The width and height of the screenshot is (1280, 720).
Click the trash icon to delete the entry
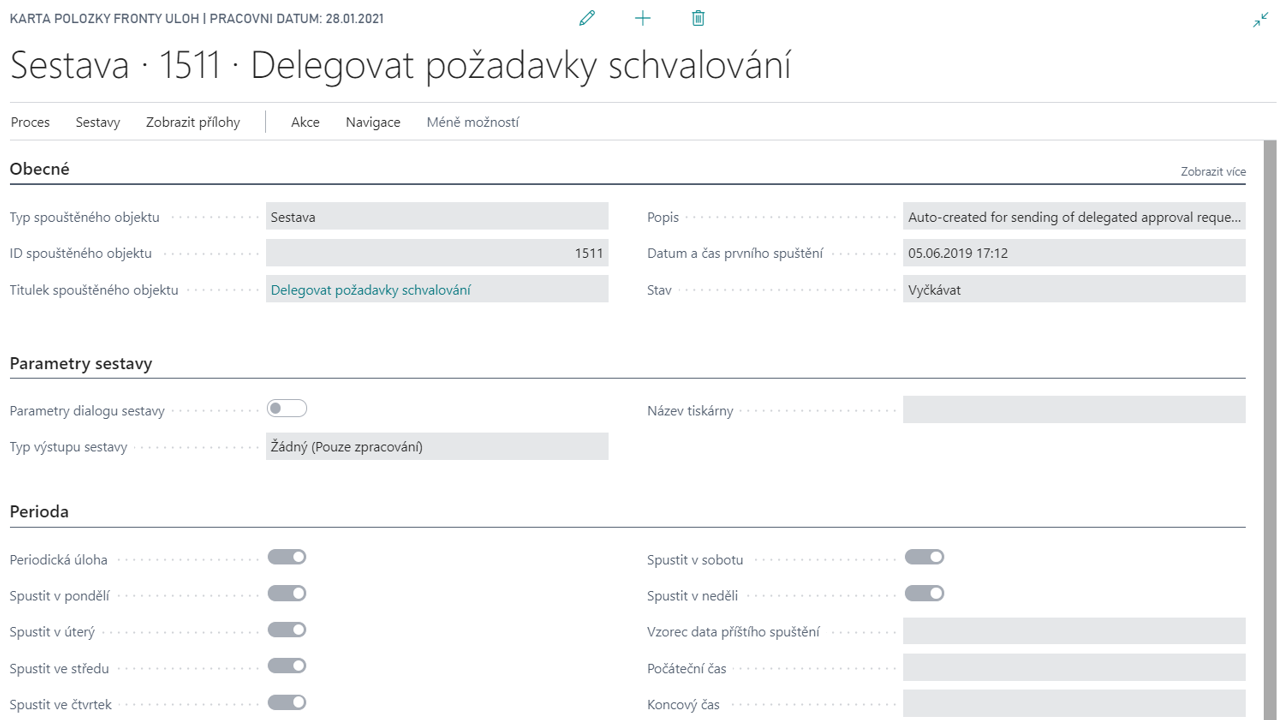coord(698,17)
